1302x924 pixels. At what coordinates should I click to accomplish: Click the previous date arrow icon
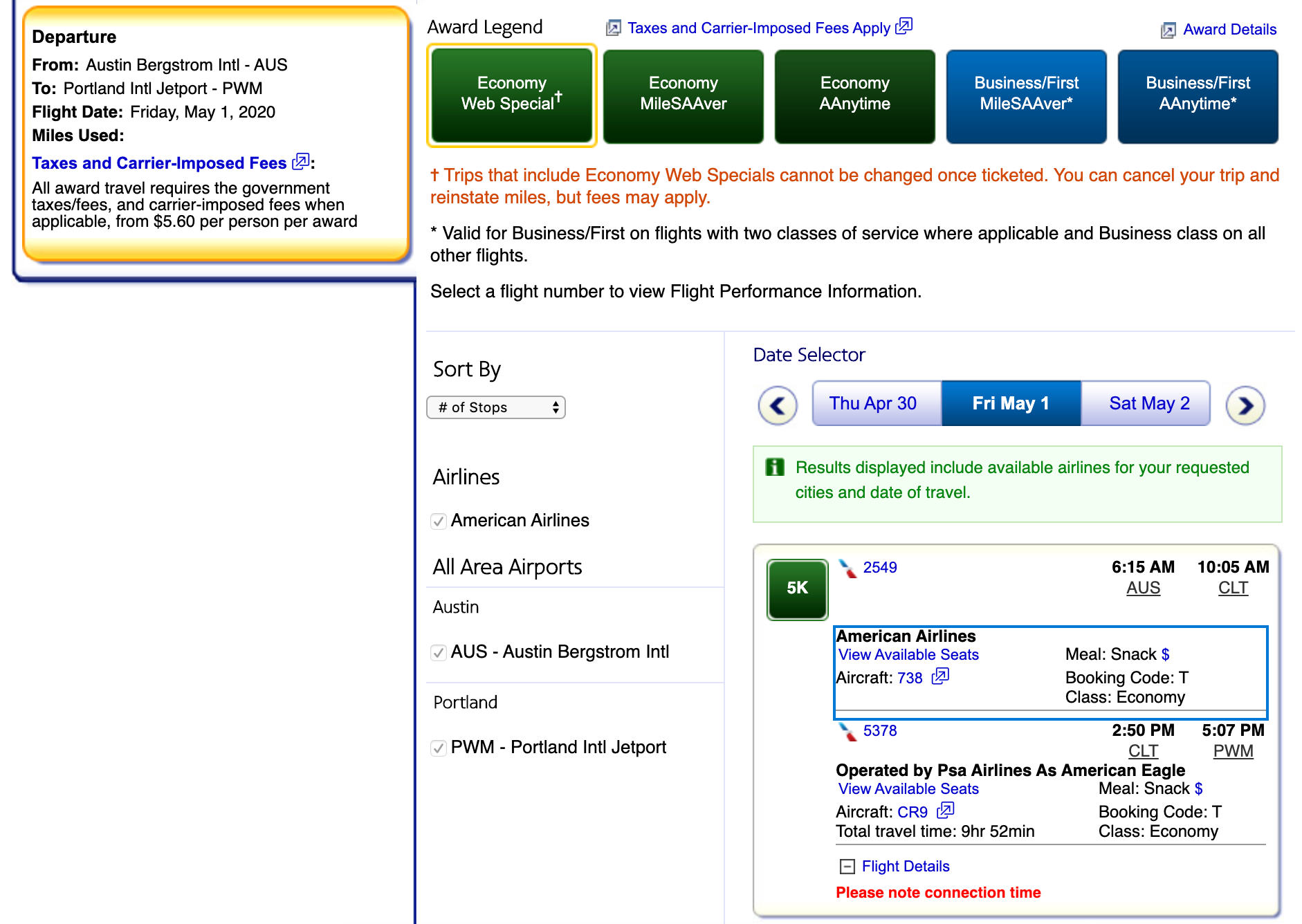[x=778, y=405]
